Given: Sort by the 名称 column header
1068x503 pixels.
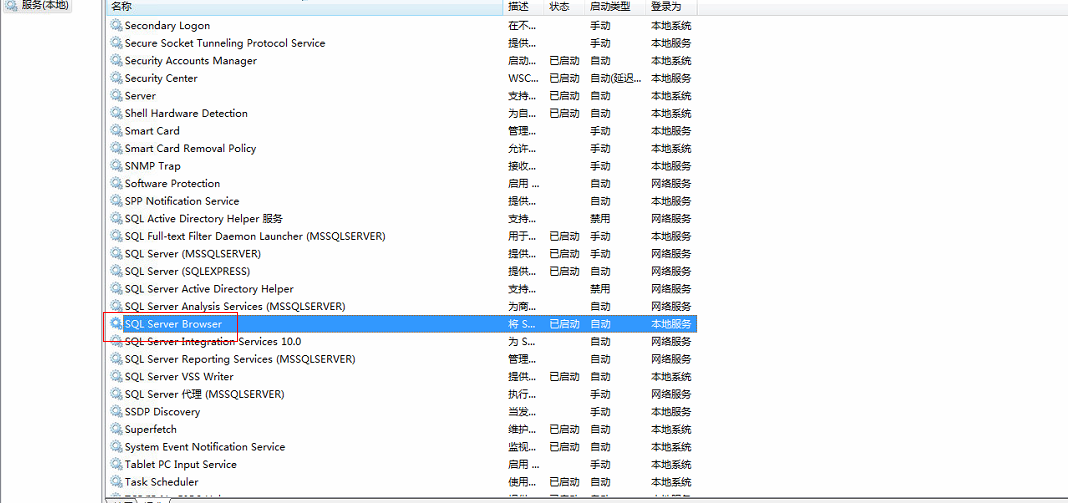Looking at the screenshot, I should (x=304, y=7).
